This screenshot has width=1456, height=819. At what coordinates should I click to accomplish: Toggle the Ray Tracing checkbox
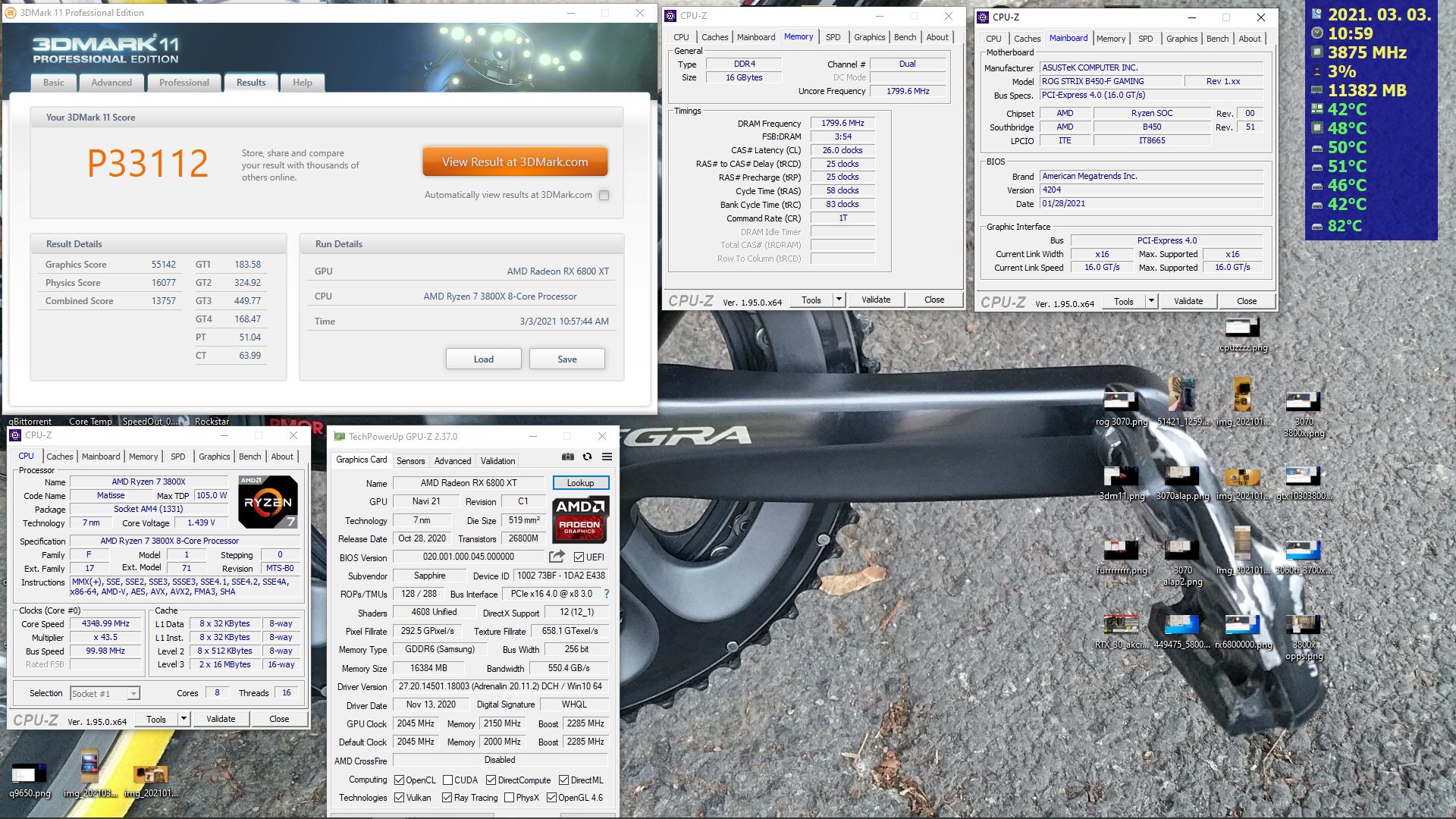447,798
